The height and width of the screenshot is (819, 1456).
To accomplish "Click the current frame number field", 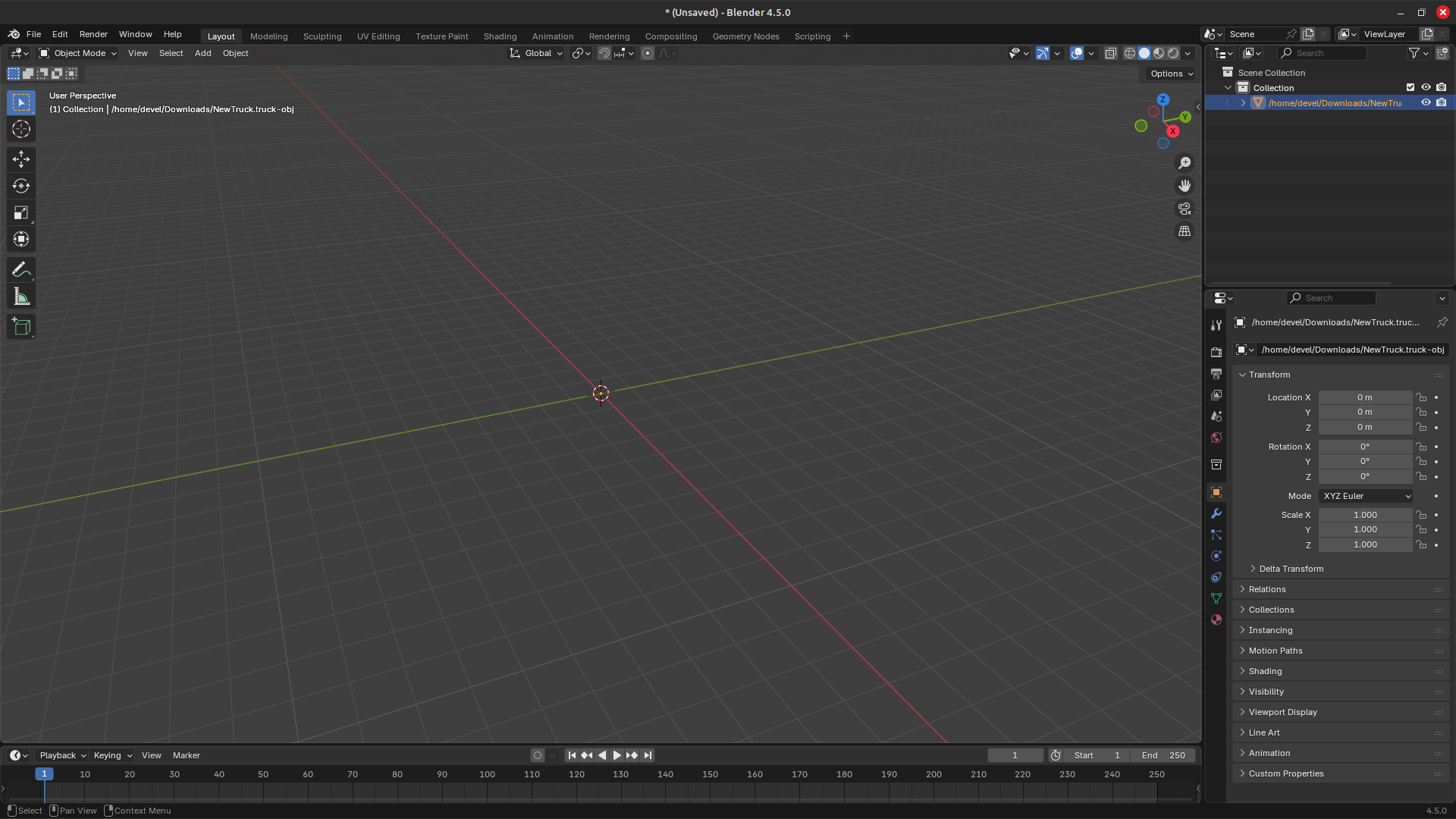I will [x=1015, y=755].
